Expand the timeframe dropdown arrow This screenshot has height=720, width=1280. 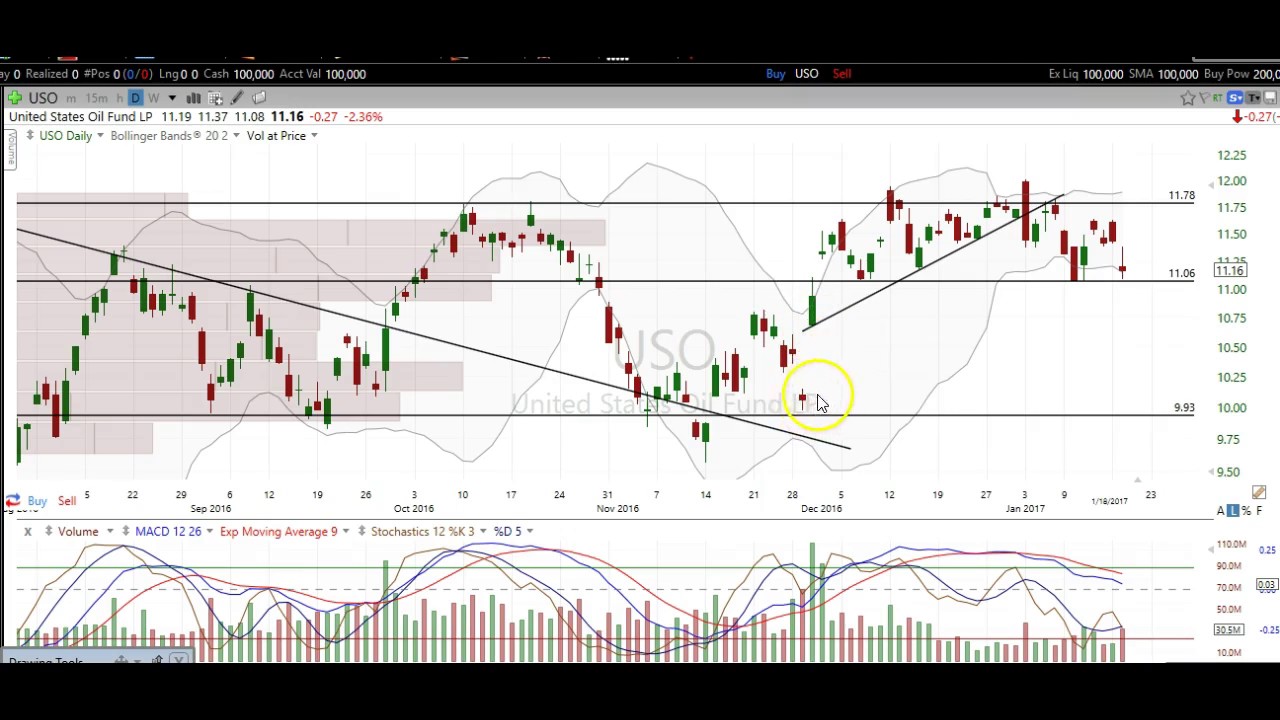(172, 98)
